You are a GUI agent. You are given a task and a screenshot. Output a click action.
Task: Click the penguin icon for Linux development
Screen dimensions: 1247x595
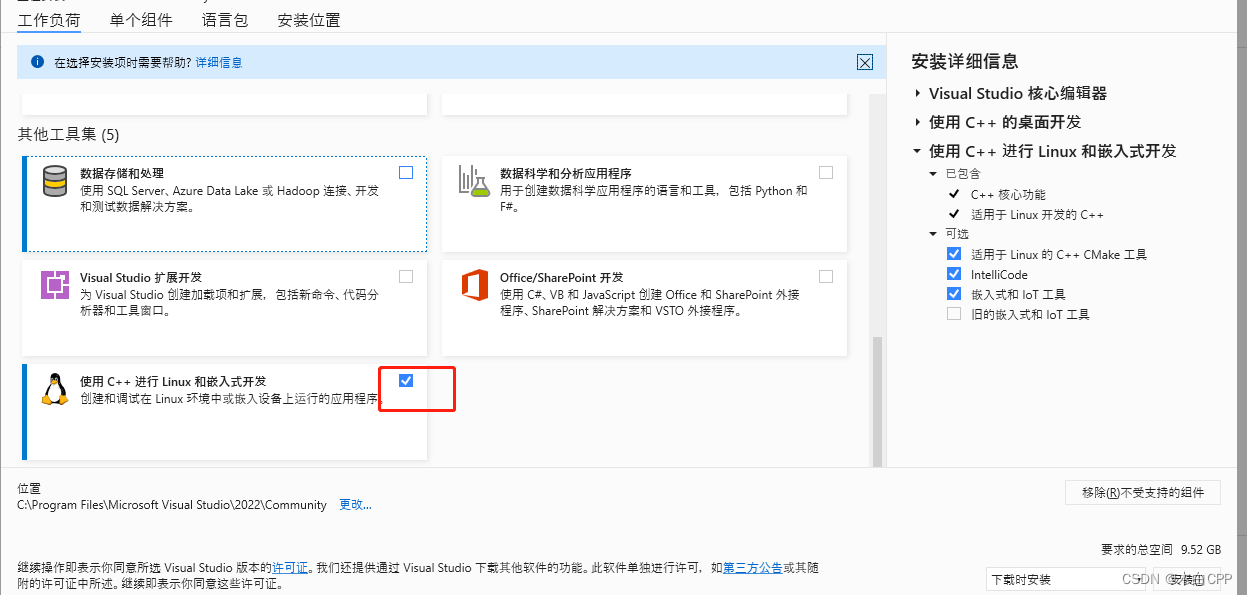pos(55,389)
